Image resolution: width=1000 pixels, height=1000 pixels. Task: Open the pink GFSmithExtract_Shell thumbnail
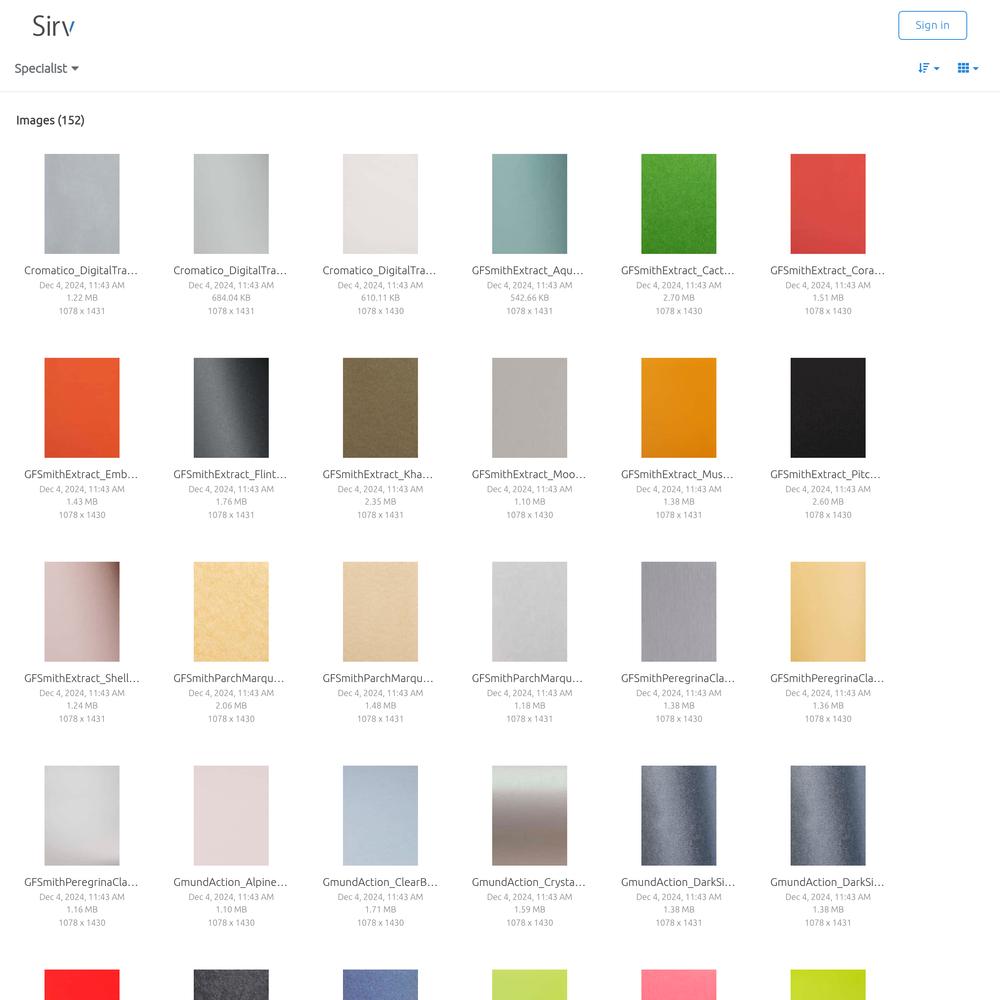pyautogui.click(x=82, y=612)
